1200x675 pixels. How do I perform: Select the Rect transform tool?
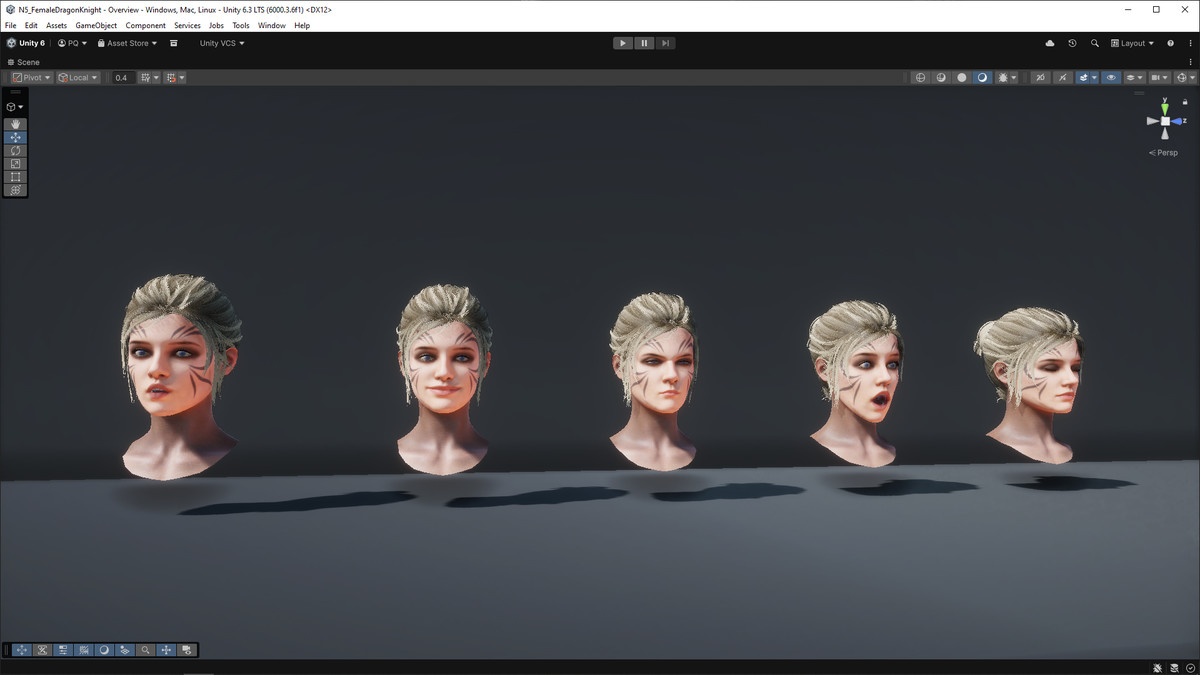tap(15, 177)
